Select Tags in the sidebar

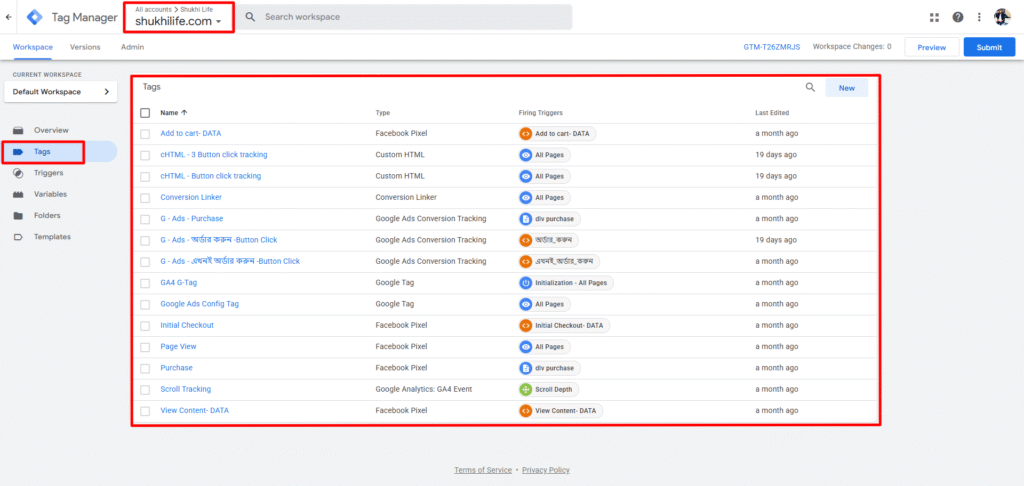(x=59, y=152)
